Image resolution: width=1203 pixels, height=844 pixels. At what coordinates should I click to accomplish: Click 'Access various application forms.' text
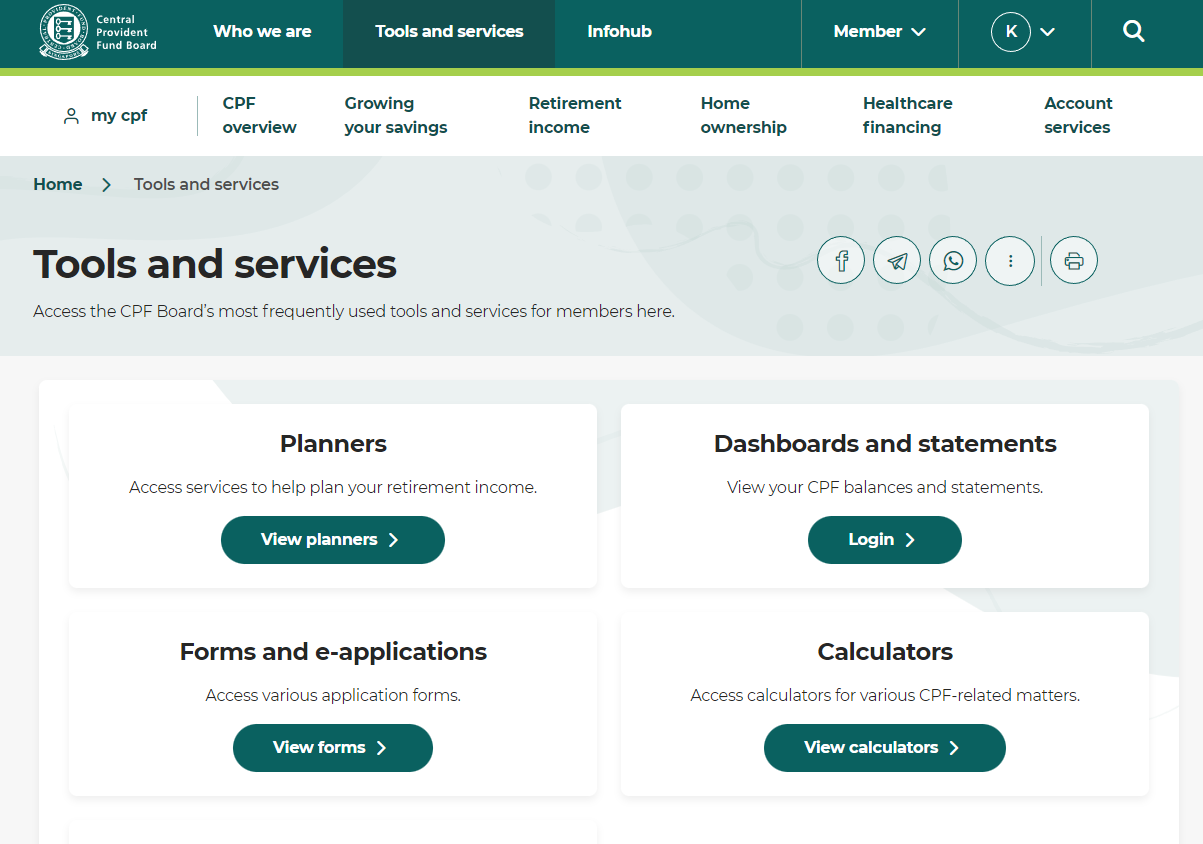pyautogui.click(x=333, y=696)
